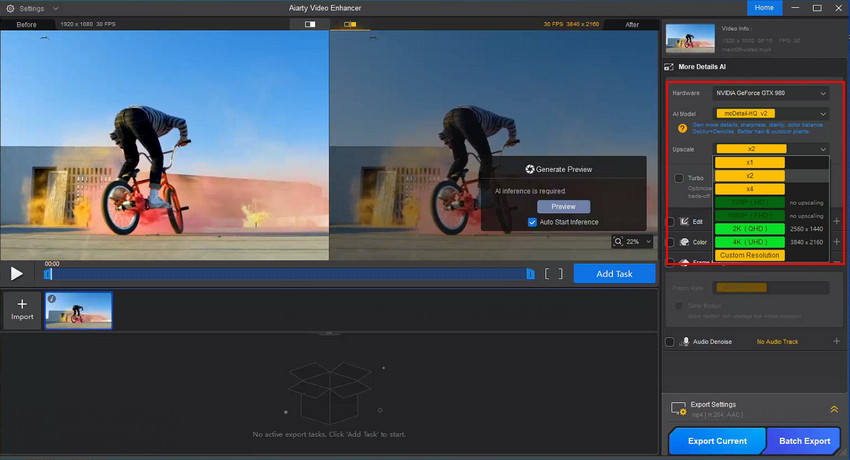Open Settings gear icon
This screenshot has width=850, height=460.
[10, 8]
